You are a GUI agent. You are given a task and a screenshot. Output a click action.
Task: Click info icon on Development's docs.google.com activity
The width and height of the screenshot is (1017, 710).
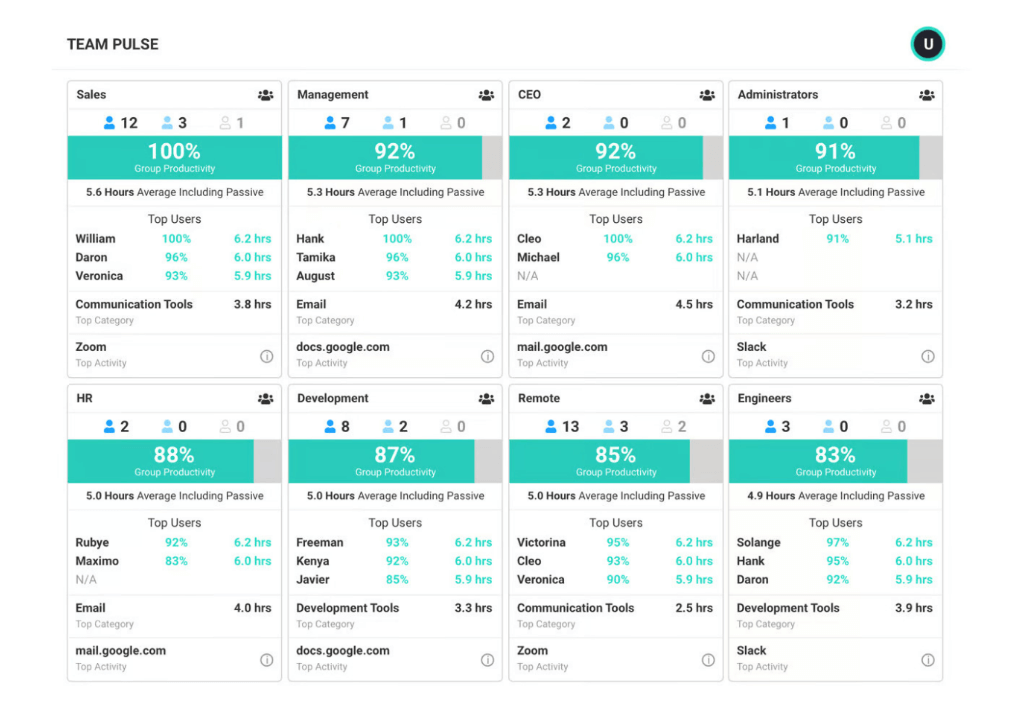tap(487, 660)
